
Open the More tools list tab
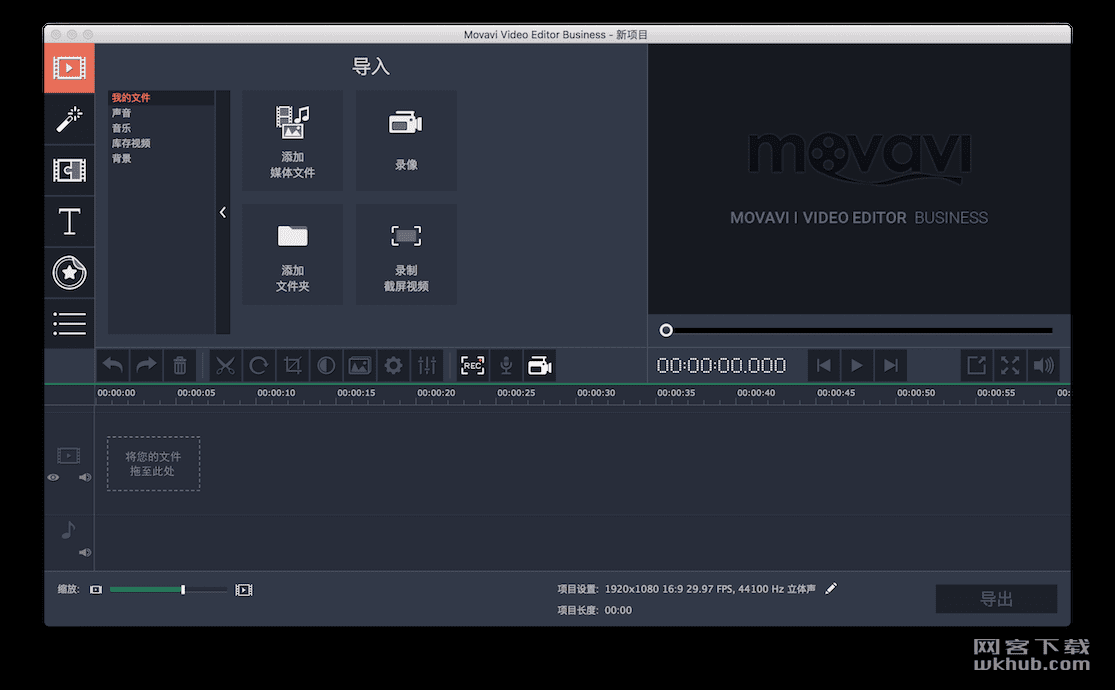point(69,324)
